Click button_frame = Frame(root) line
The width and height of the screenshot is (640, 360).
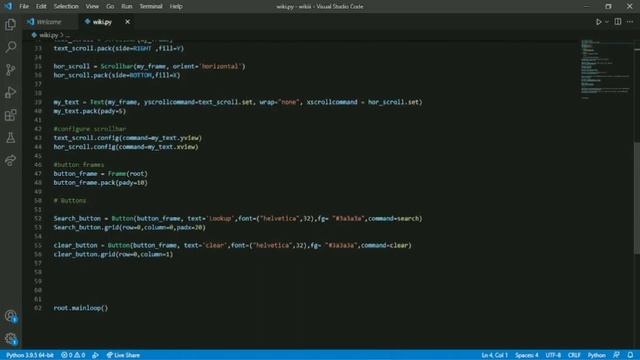coord(100,173)
